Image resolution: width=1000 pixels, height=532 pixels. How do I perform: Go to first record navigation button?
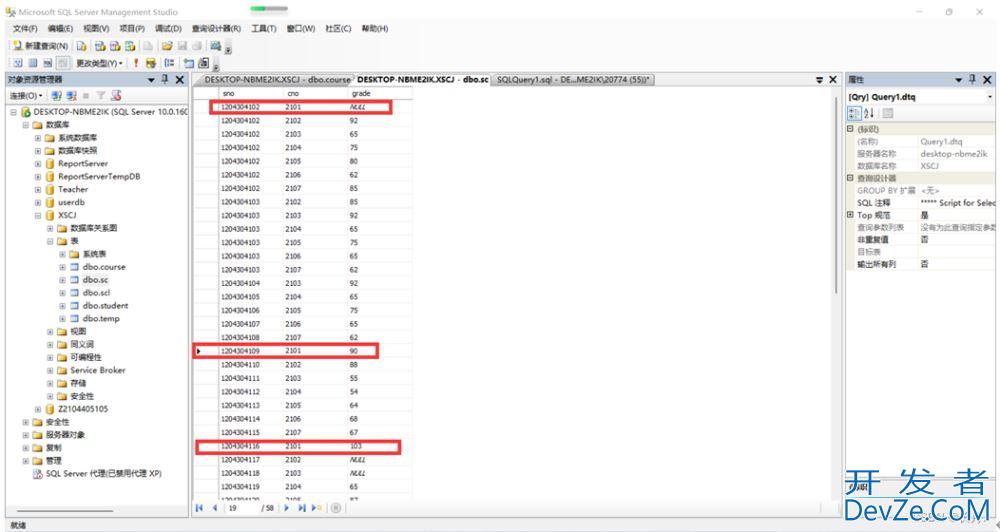coord(200,508)
